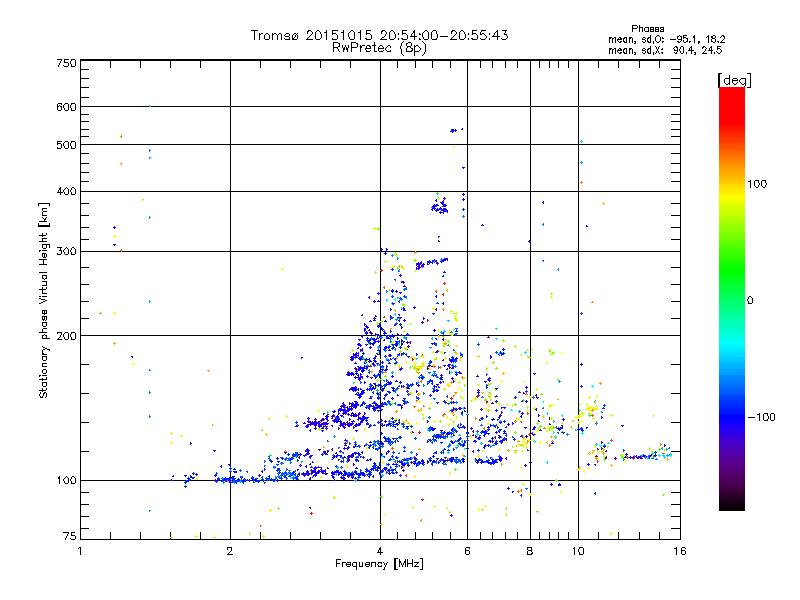Click the colorbar '-100' tick label
The image size is (800, 600).
click(x=761, y=417)
